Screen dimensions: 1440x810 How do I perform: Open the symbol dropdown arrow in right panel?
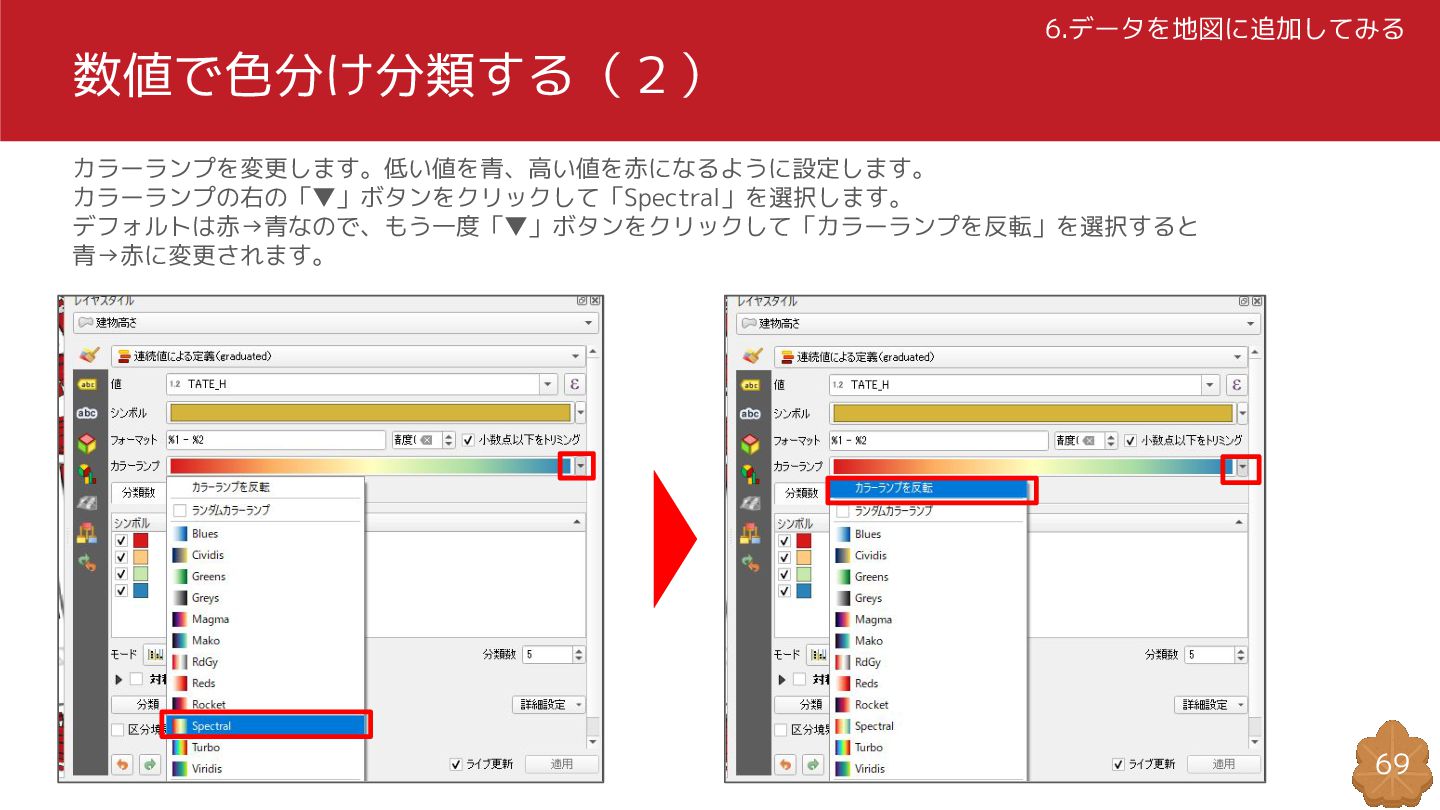coord(1243,414)
